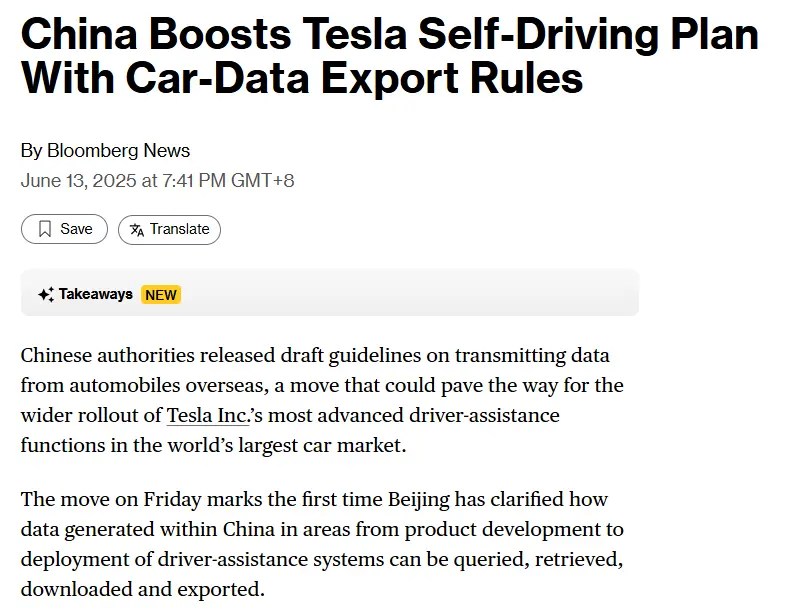Expand the Takeaways summary panel
792x609 pixels.
pos(330,293)
